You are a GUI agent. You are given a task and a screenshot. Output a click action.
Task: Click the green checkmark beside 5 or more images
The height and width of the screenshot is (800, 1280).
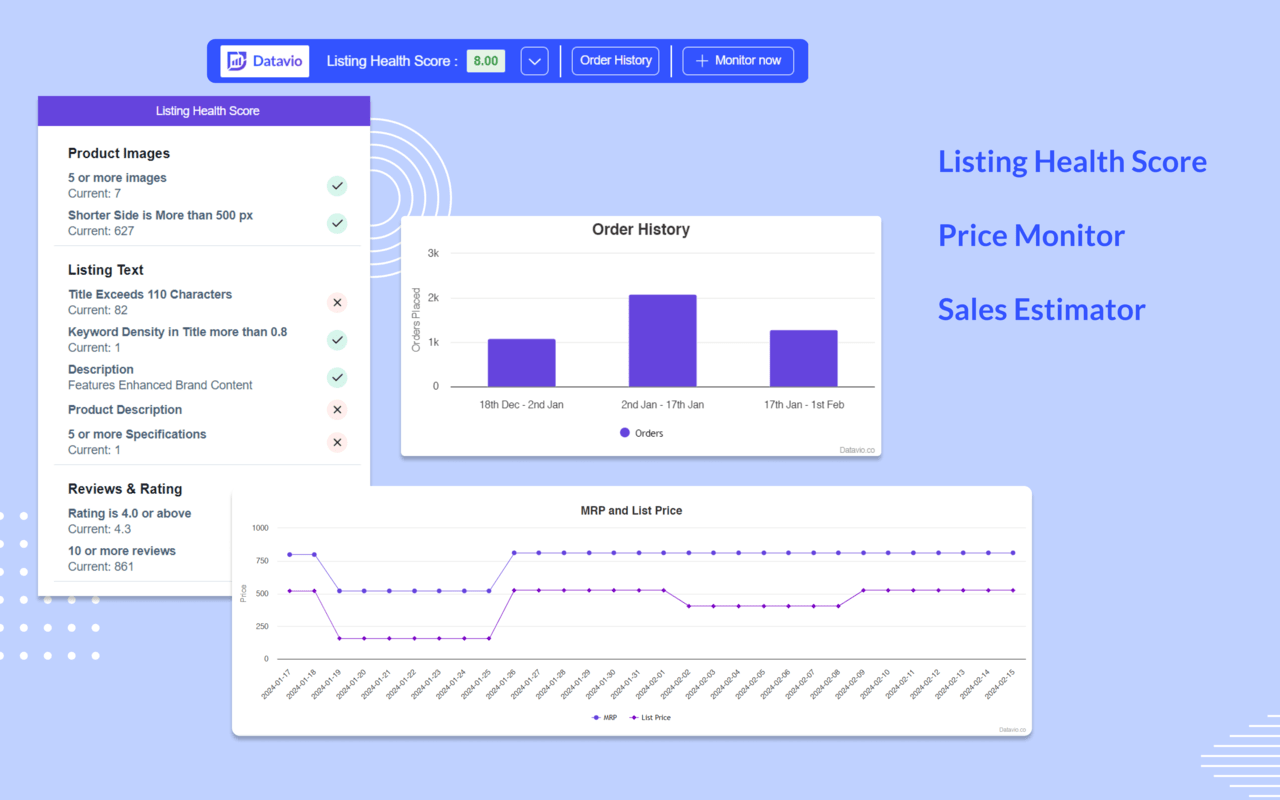point(337,186)
